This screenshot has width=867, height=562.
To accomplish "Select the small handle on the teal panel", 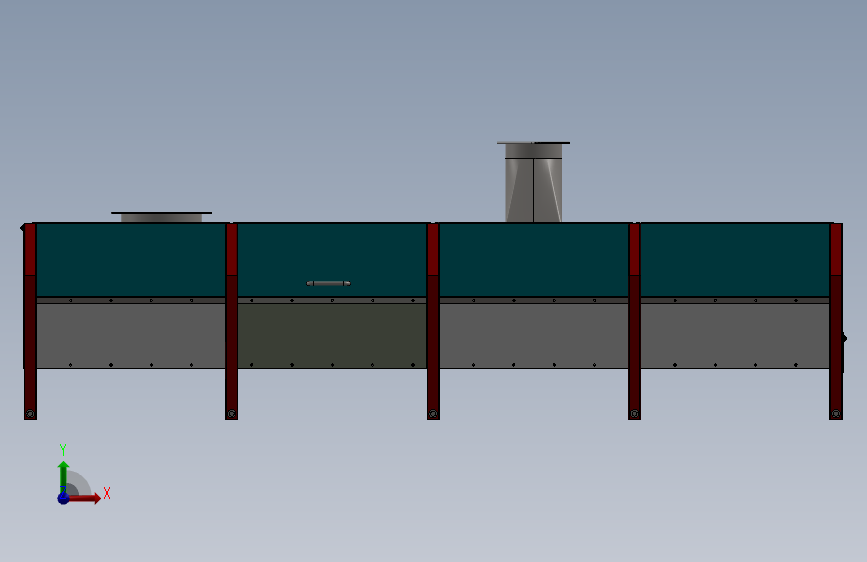I will click(x=328, y=283).
